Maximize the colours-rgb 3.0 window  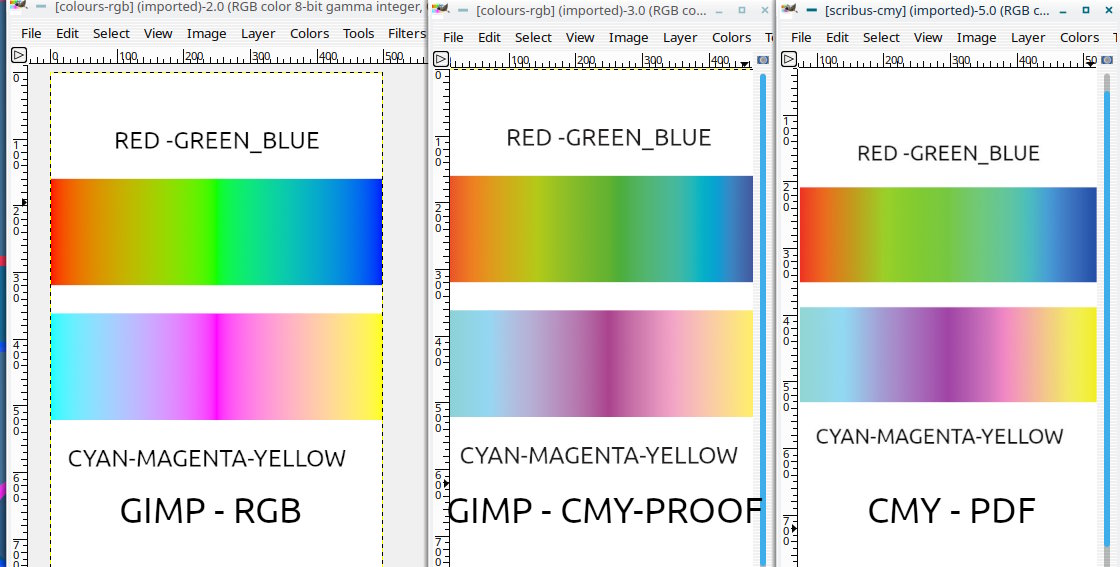pos(741,11)
